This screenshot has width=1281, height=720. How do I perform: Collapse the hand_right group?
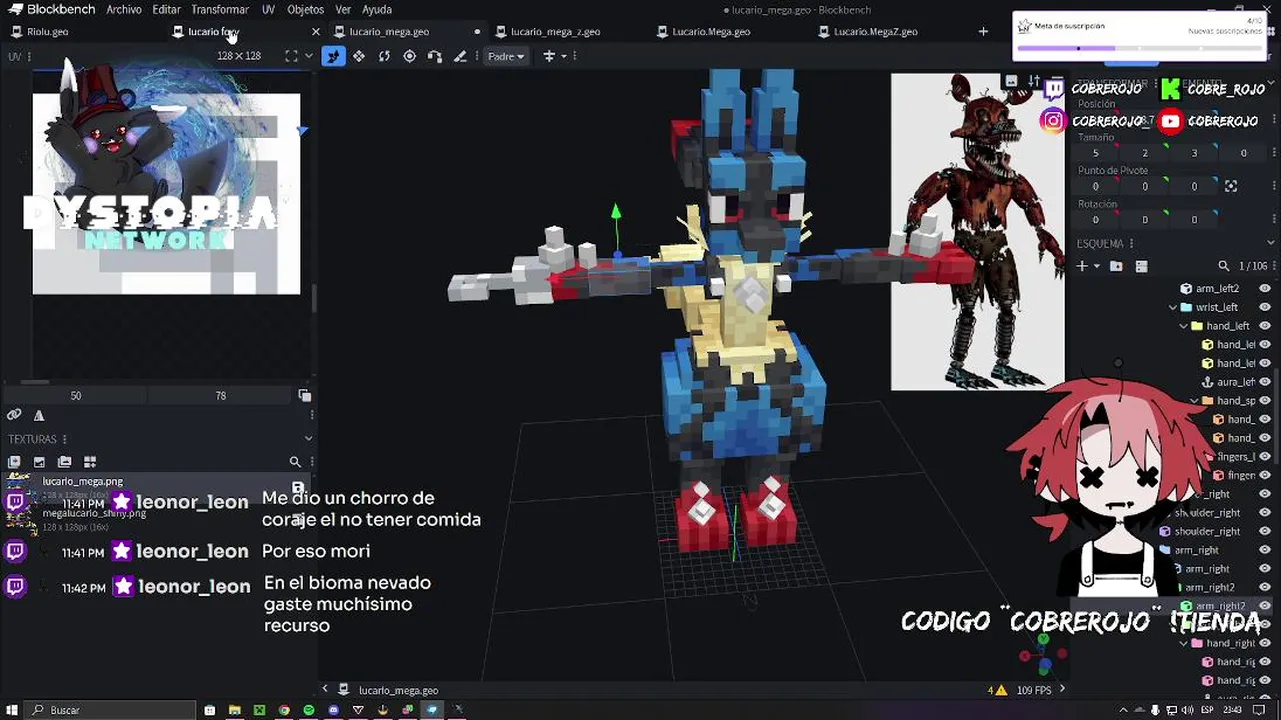click(1184, 643)
